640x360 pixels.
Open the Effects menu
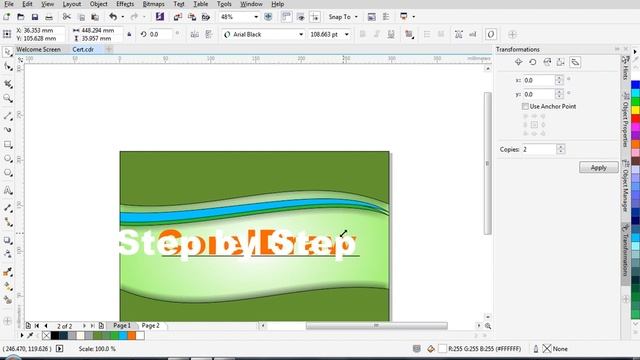(125, 4)
